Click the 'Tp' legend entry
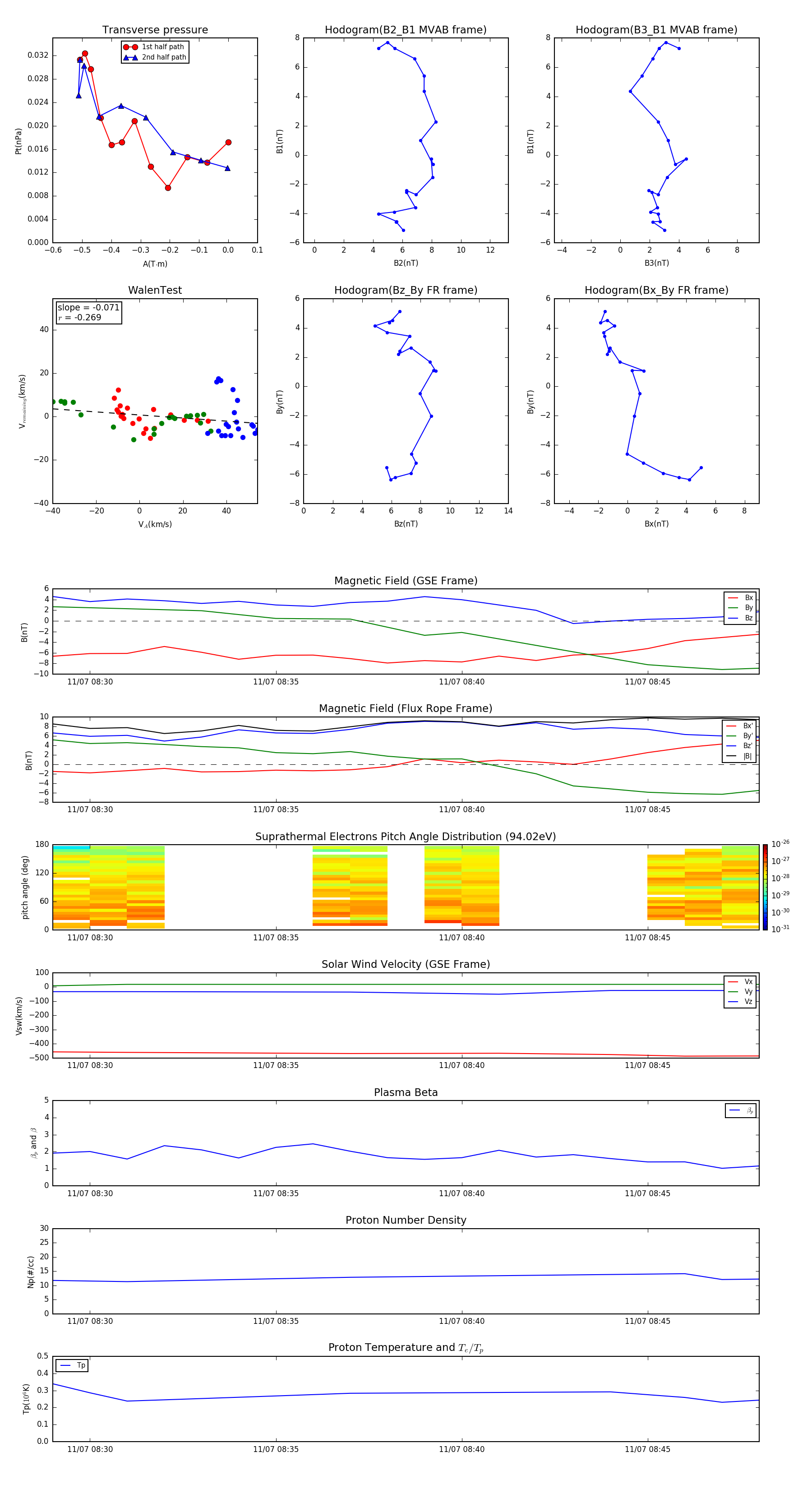 tap(72, 1365)
